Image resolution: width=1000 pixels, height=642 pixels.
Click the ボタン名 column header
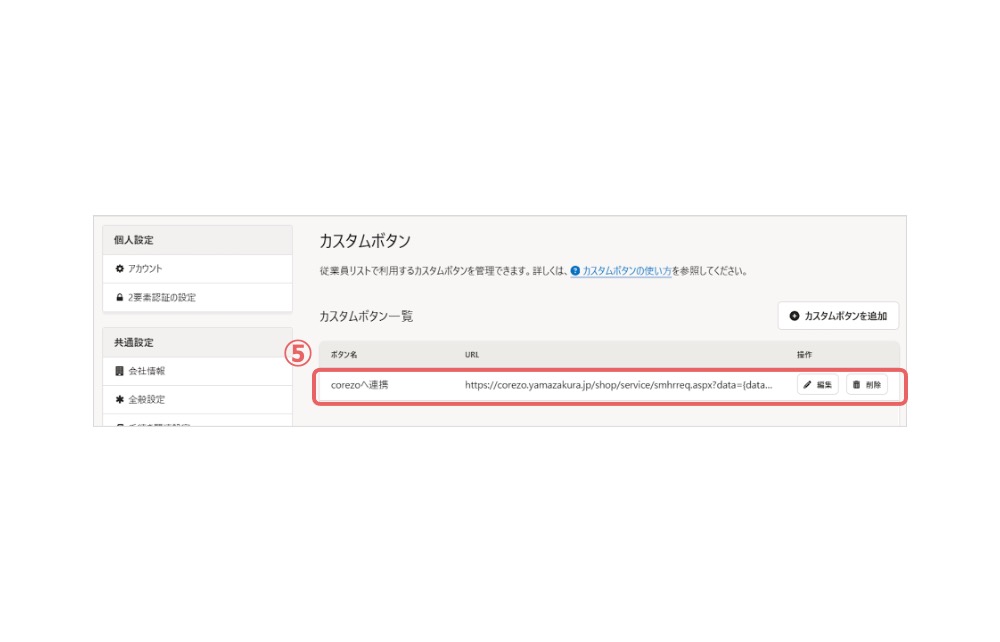pos(344,355)
